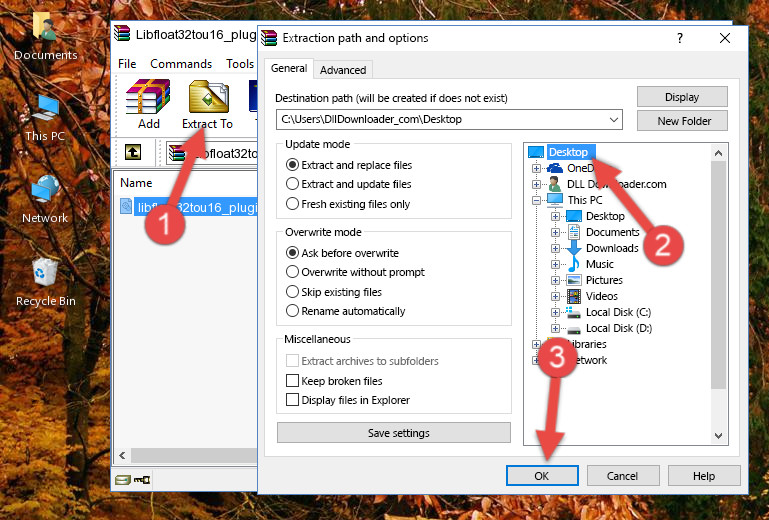
Task: Click the Add archive toolbar icon in WinRAR
Action: 148,104
